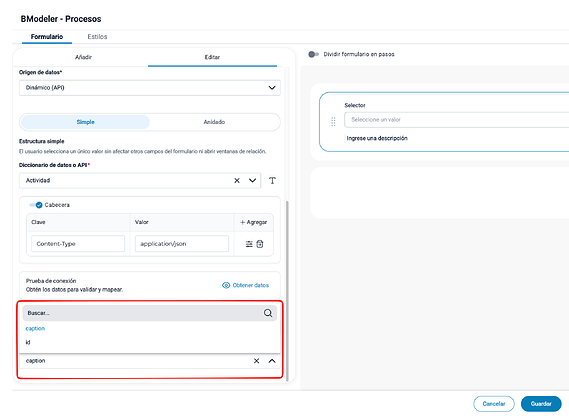
Task: Edit the Content-Type key field
Action: (x=78, y=244)
